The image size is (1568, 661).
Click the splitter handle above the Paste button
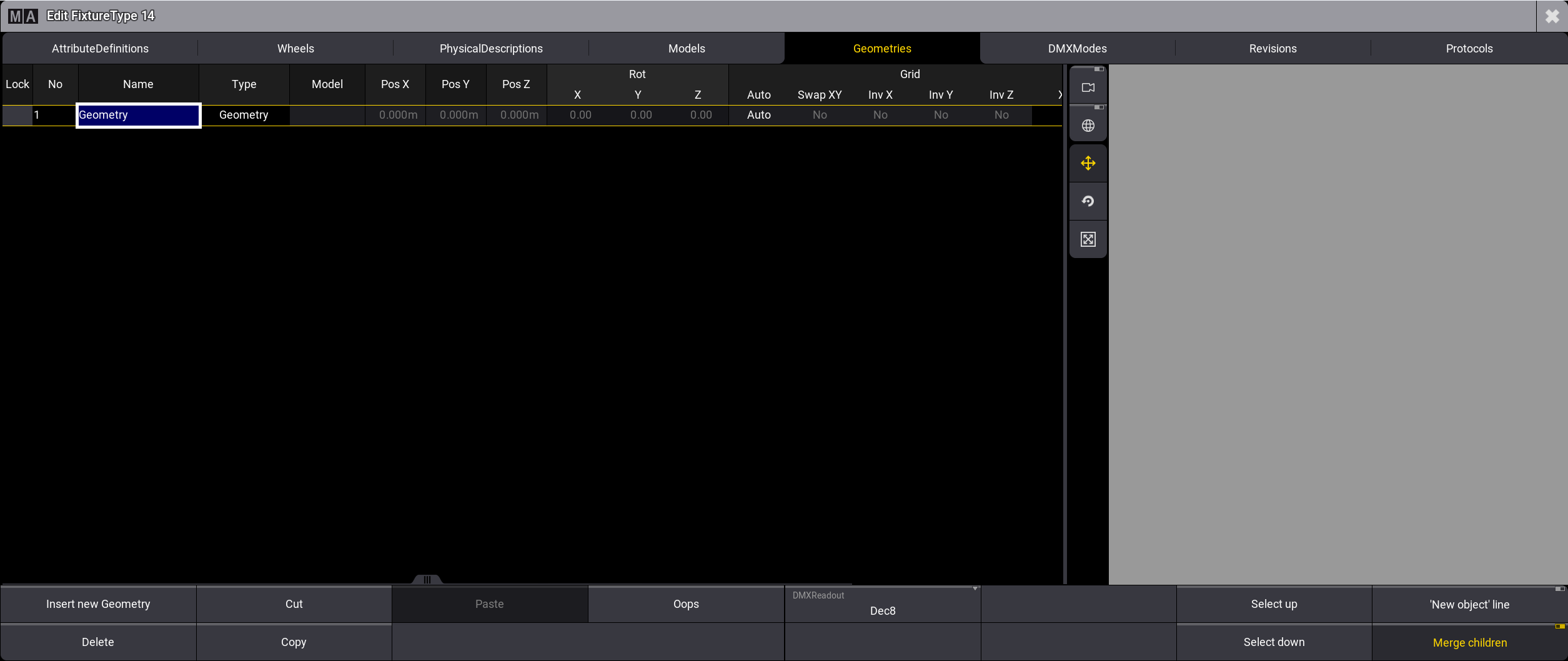(427, 580)
